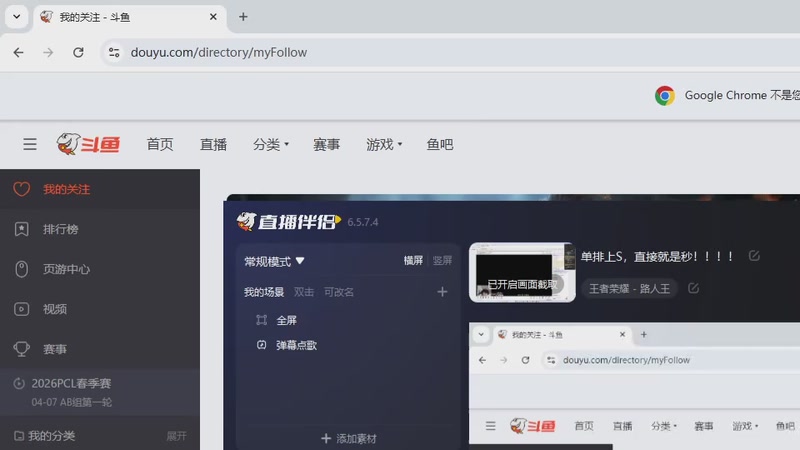
Task: Click the nested preview's address bar URL
Action: pyautogui.click(x=626, y=360)
